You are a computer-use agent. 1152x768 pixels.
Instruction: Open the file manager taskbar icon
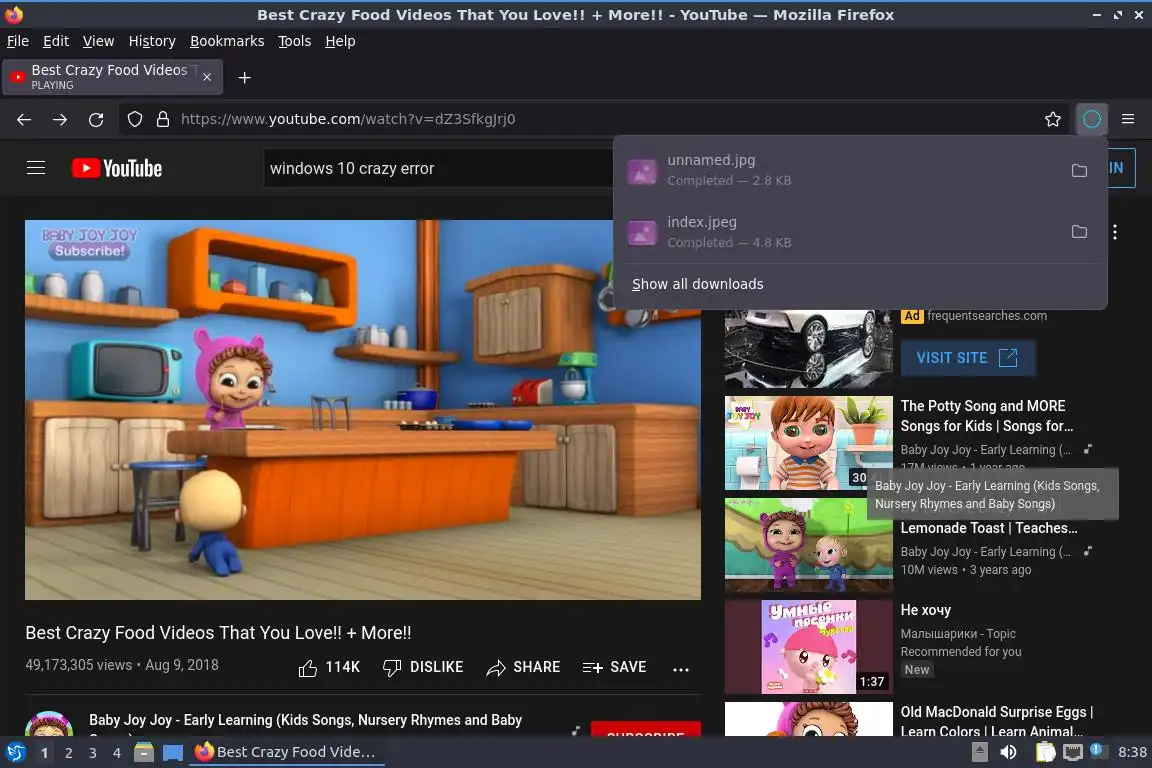[144, 752]
